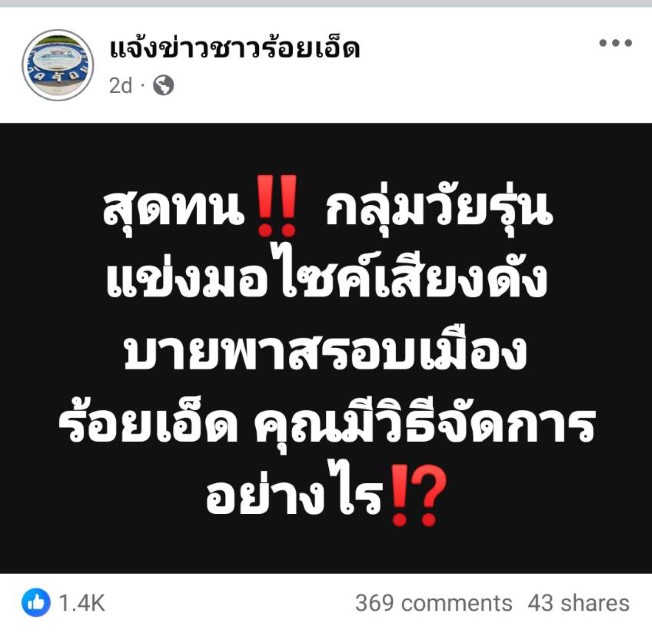652x640 pixels.
Task: Click the คุณมีวิธีจัดการ text in the image
Action: click(423, 424)
